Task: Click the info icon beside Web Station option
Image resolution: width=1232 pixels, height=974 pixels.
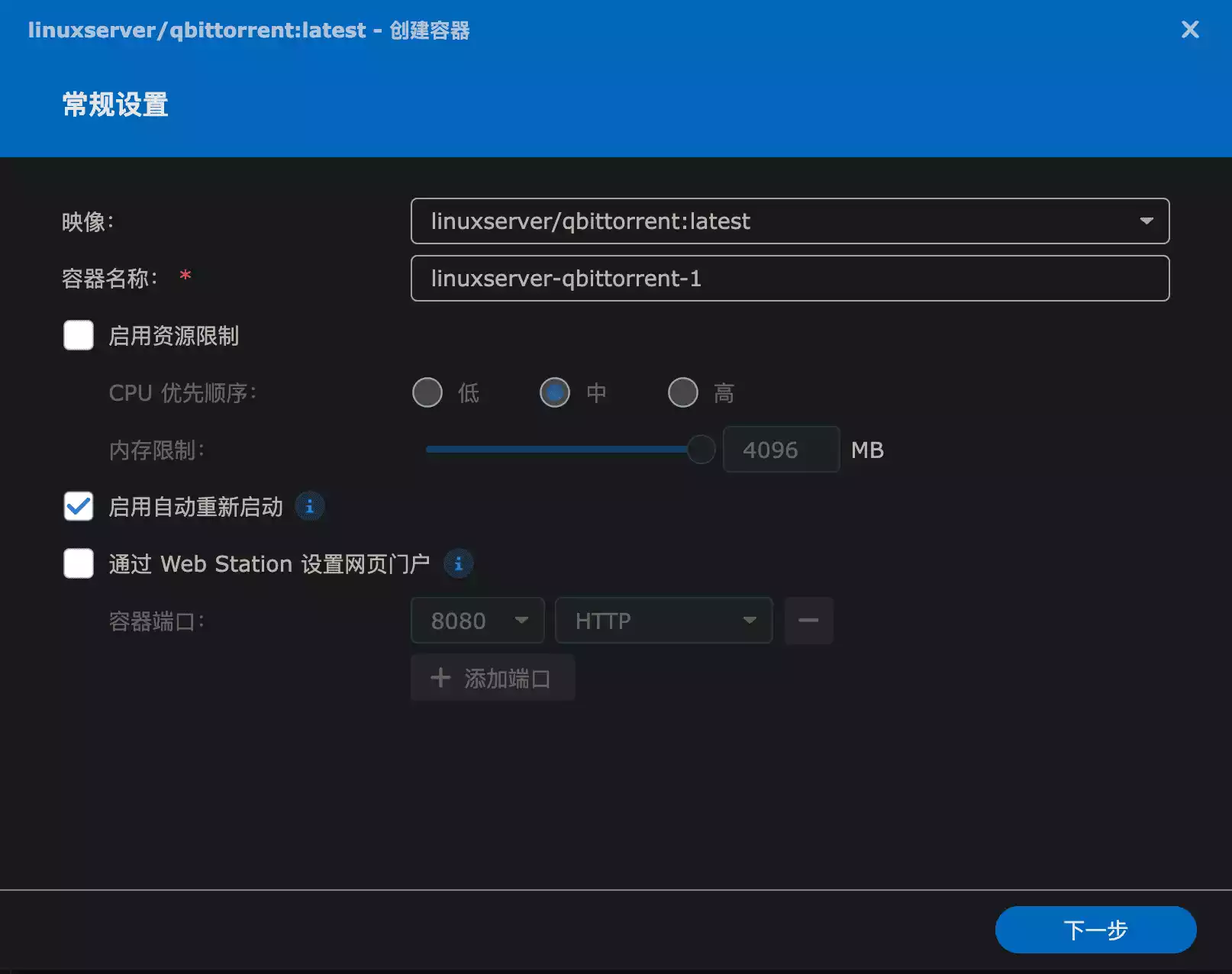Action: 459,563
